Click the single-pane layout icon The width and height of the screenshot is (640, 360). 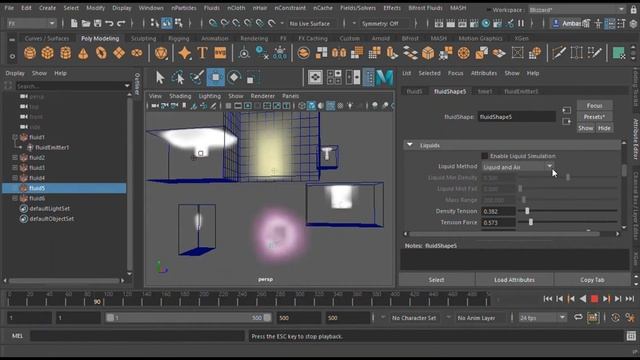(x=315, y=77)
